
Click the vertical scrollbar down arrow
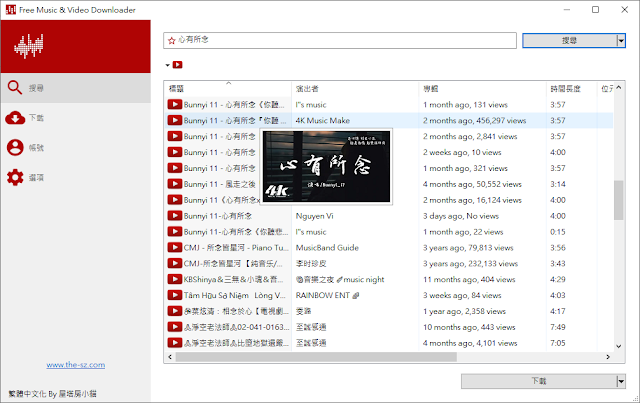(x=619, y=346)
